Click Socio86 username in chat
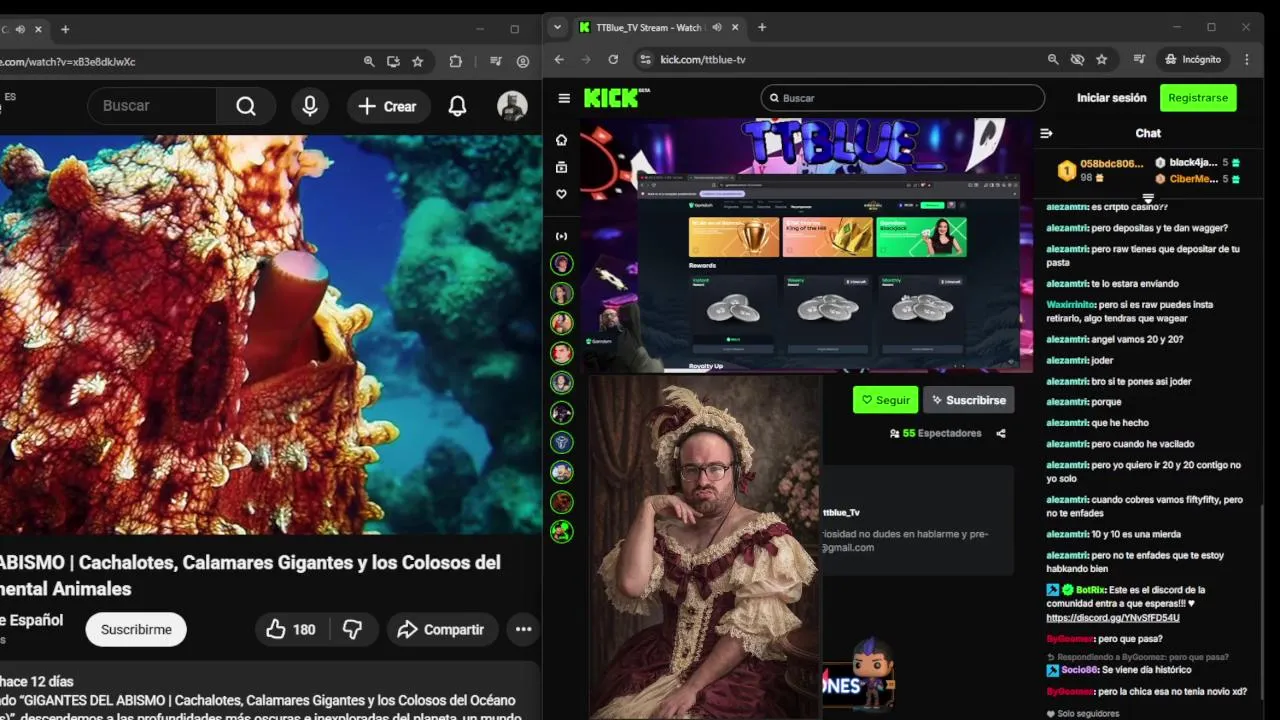1280x720 pixels. click(x=1078, y=669)
